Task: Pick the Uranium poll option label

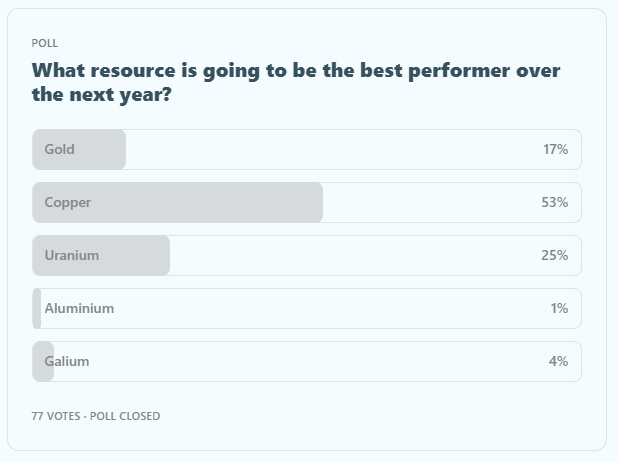Action: pos(72,256)
